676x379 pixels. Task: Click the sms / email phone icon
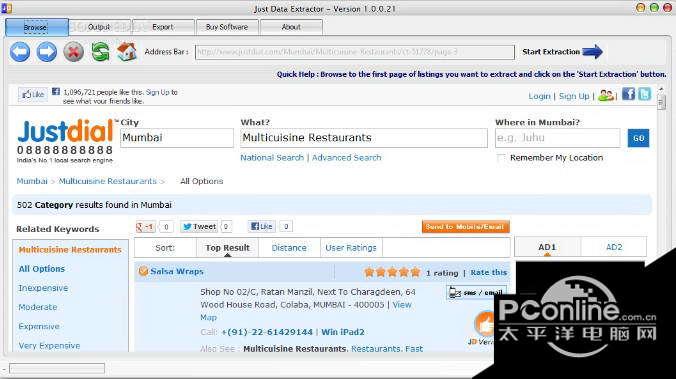click(x=455, y=293)
